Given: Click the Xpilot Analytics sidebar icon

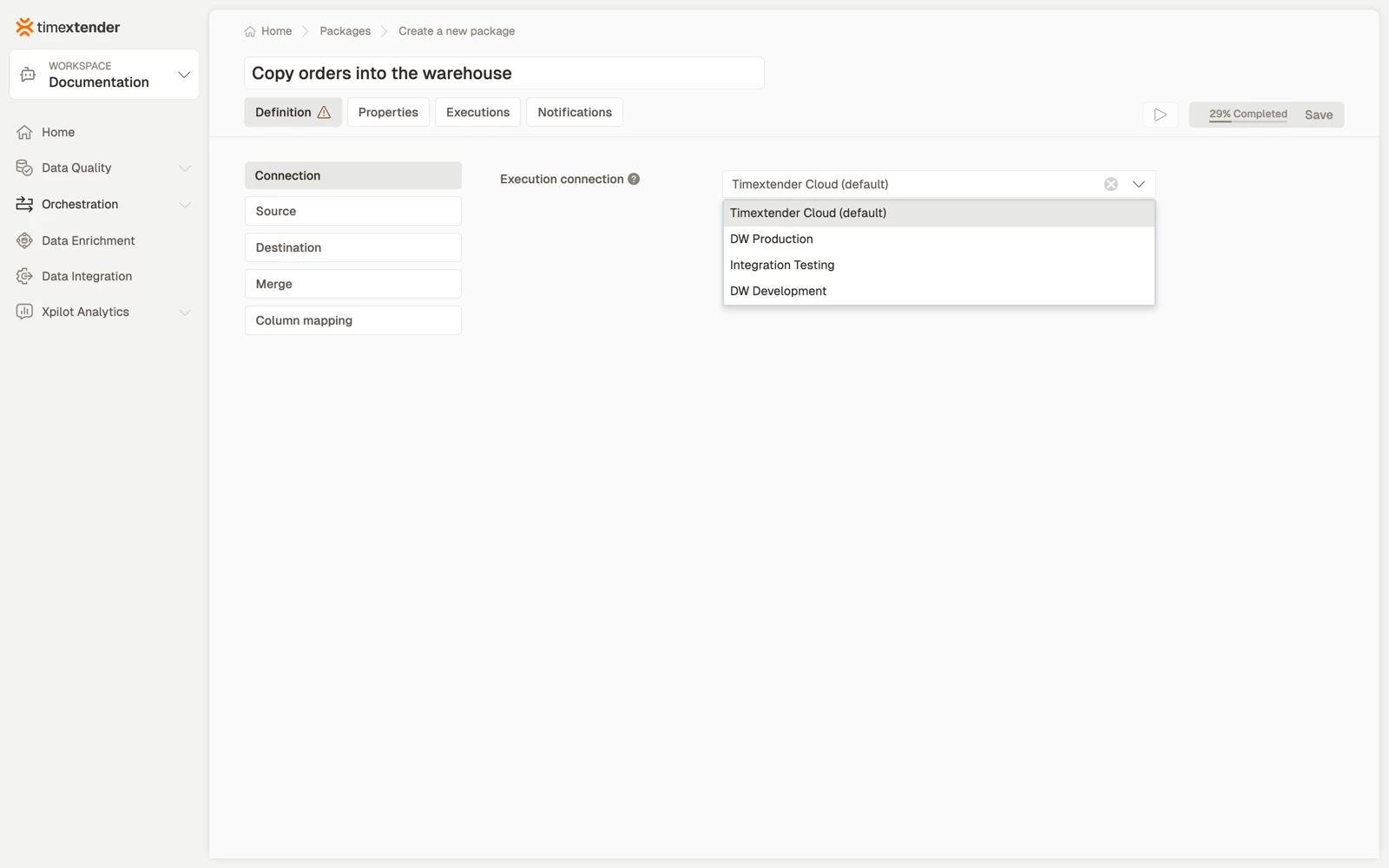Looking at the screenshot, I should (x=24, y=312).
